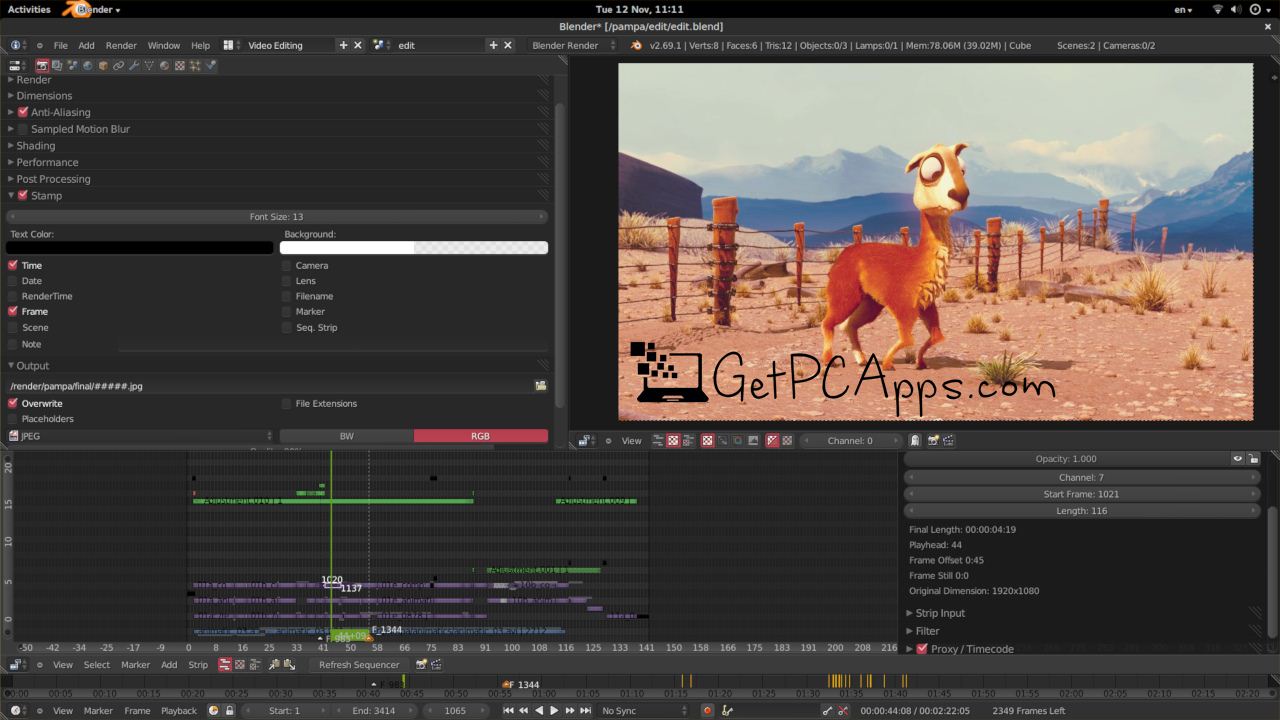Open the Object properties cube tab
The height and width of the screenshot is (720, 1280).
coord(103,65)
